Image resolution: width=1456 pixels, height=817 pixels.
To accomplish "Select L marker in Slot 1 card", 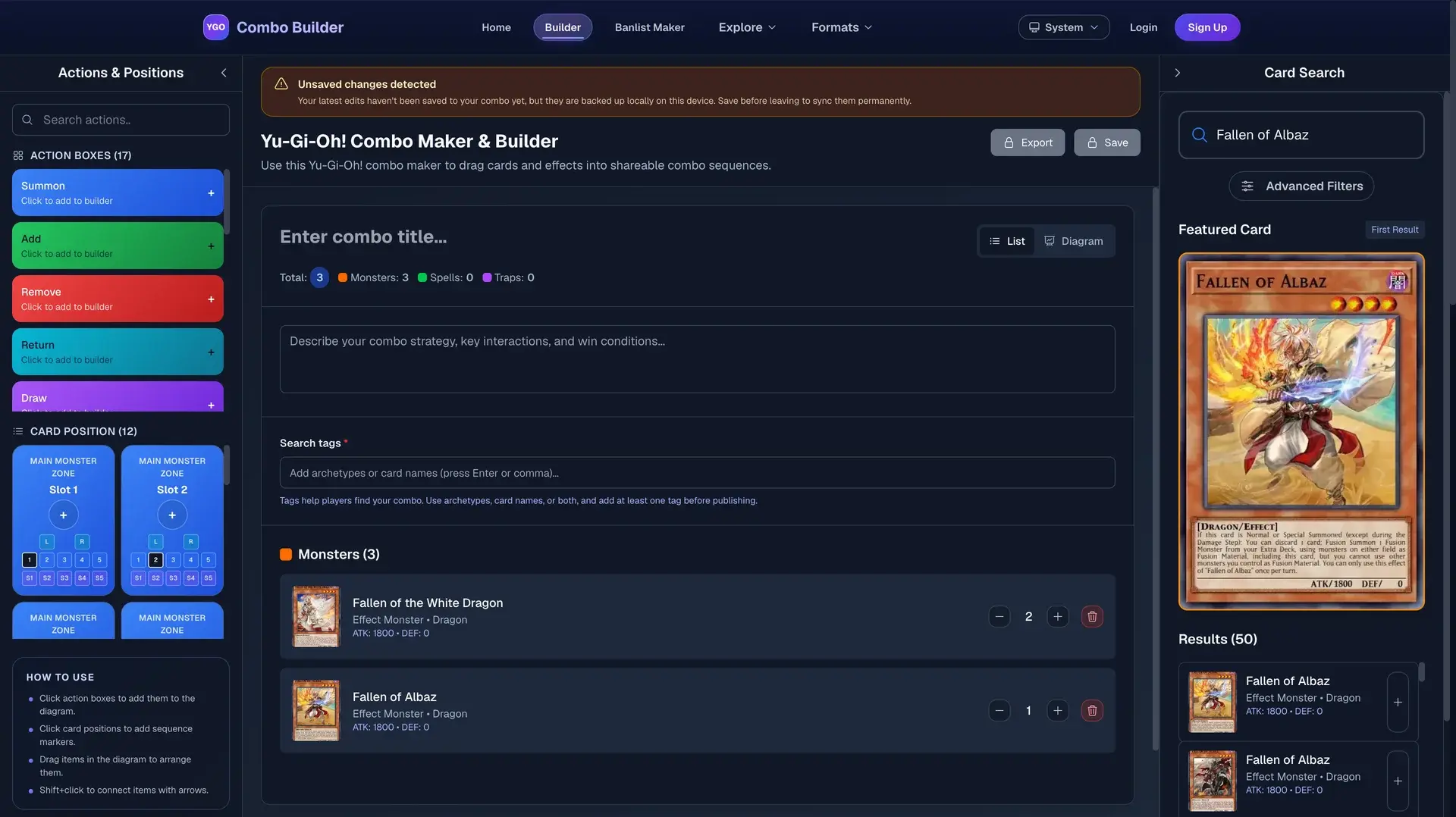I will coord(47,542).
